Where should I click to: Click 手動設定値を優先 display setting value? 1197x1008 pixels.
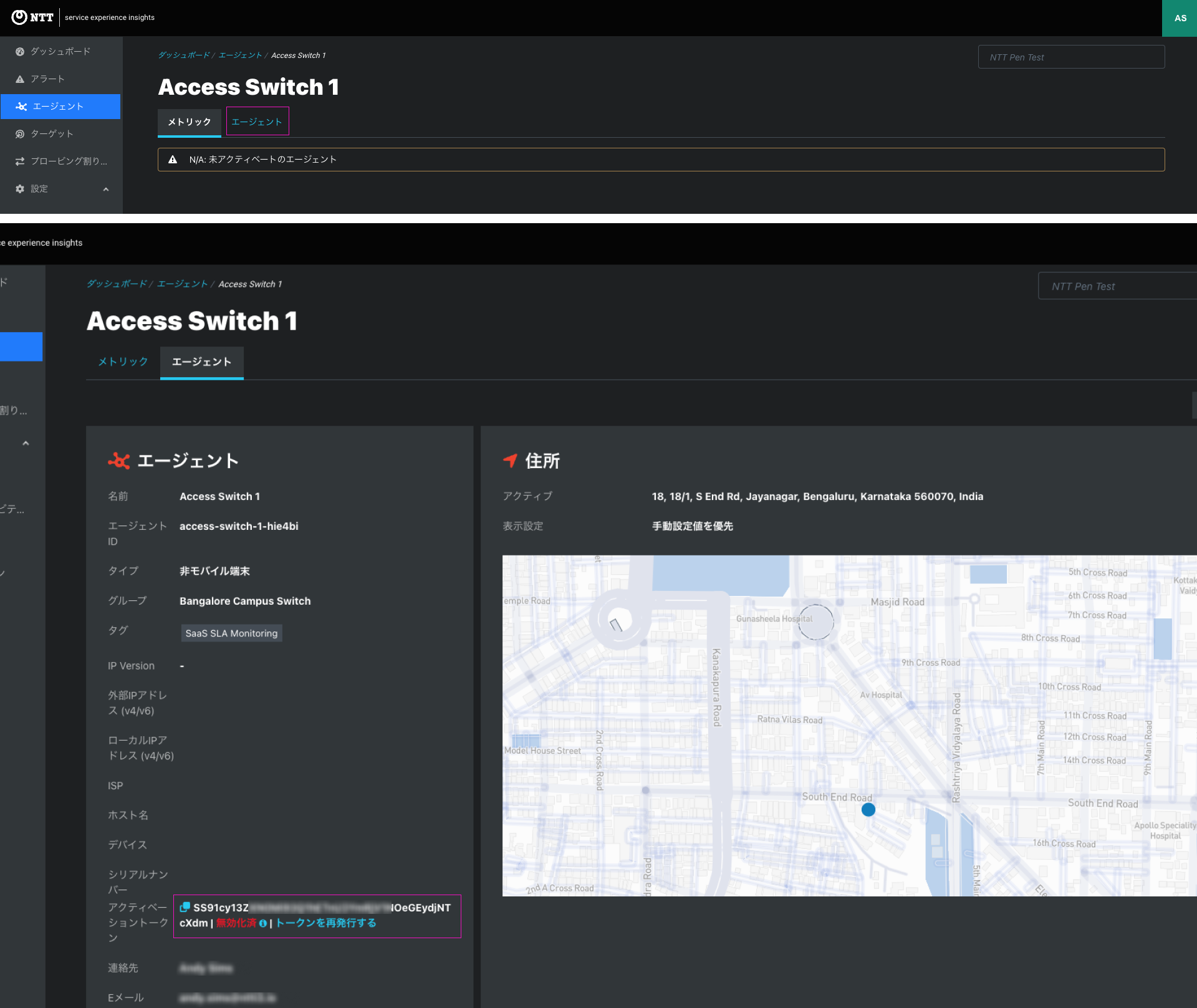[692, 527]
